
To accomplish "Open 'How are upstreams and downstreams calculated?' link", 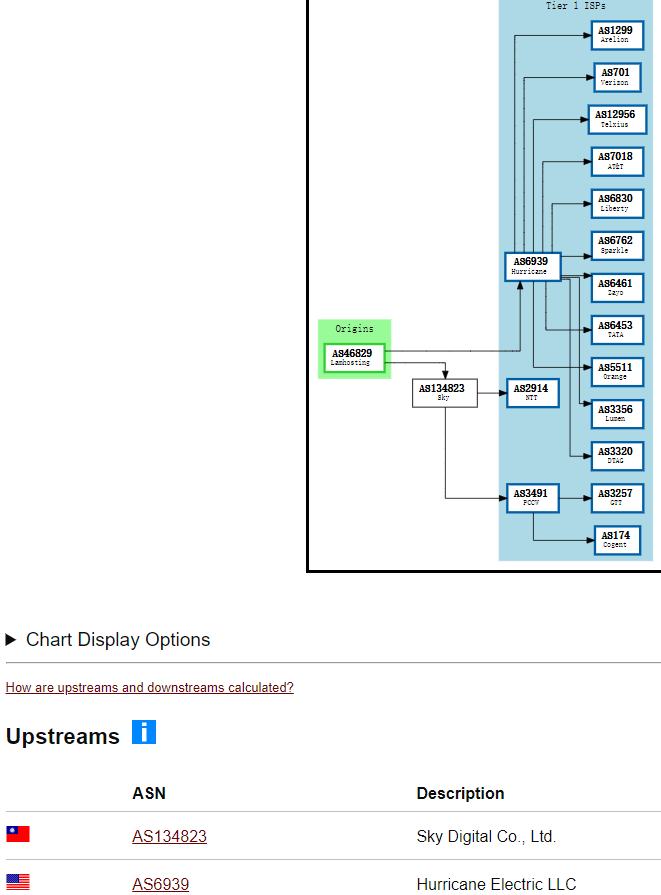I will (x=150, y=687).
